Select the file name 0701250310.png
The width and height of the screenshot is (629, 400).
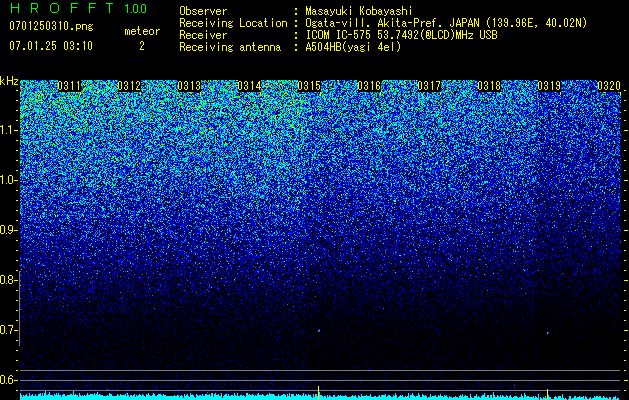pos(51,27)
